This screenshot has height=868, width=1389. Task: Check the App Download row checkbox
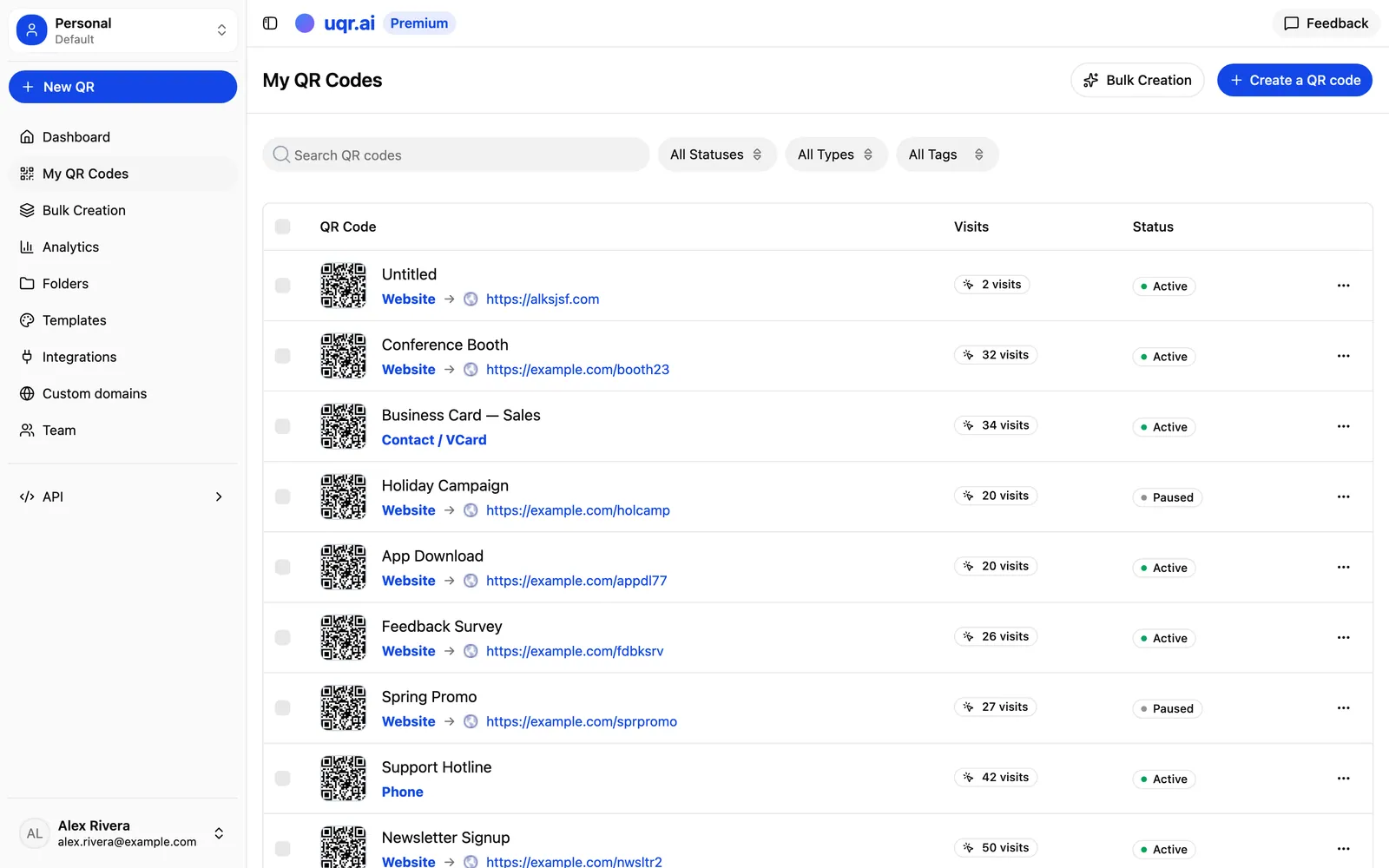point(282,567)
